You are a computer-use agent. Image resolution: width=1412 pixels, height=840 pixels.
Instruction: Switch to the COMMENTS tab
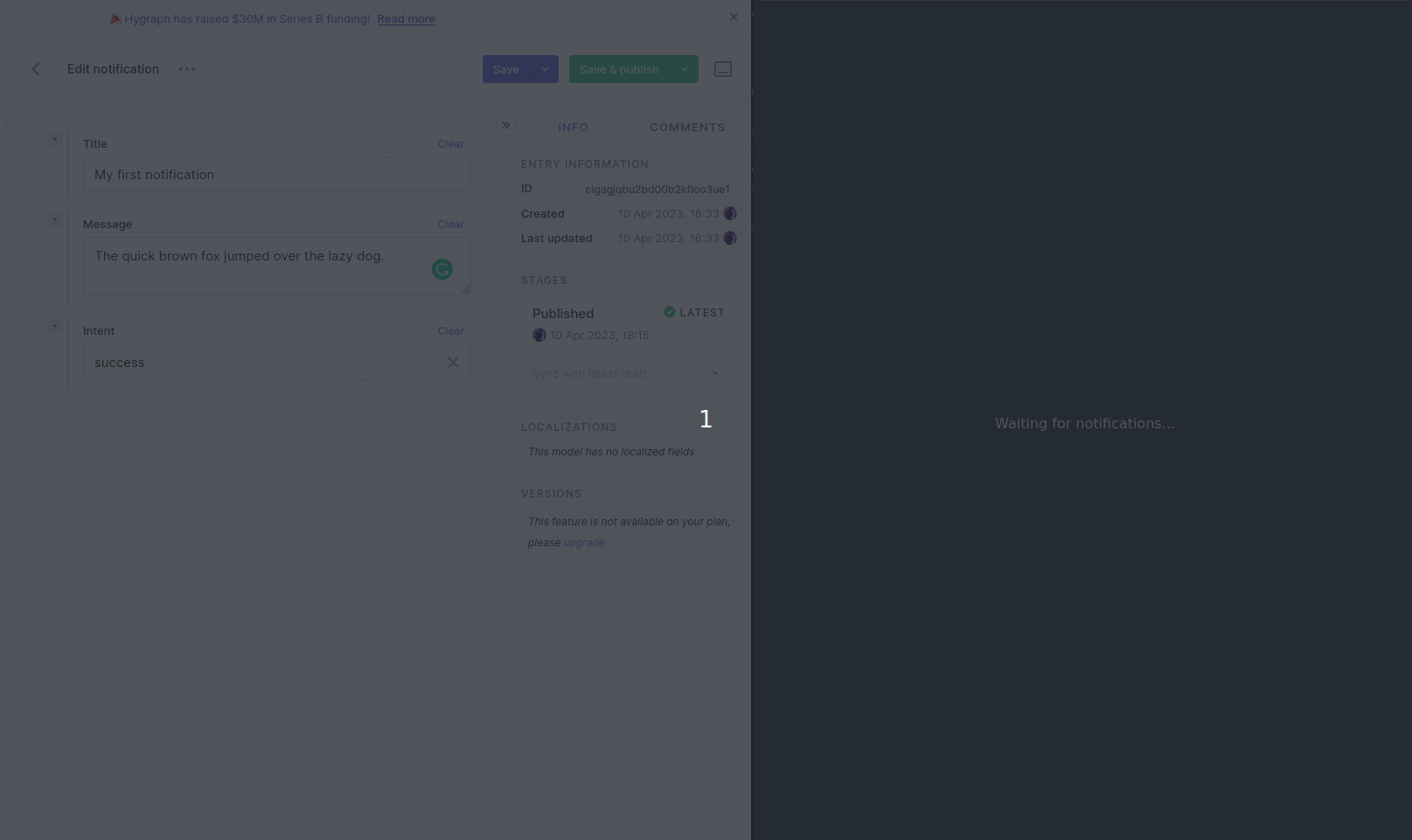687,127
